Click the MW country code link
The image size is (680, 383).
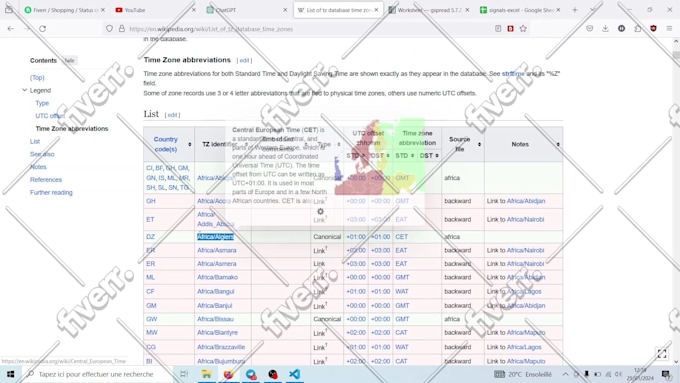[x=152, y=333]
